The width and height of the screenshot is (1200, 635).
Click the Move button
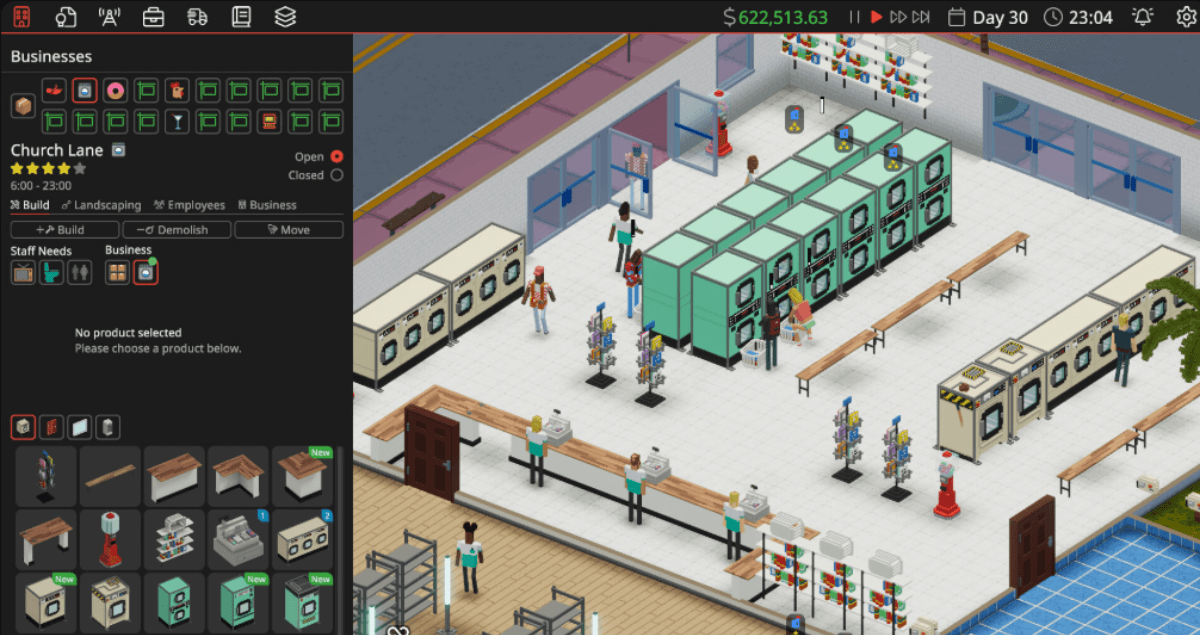point(288,230)
